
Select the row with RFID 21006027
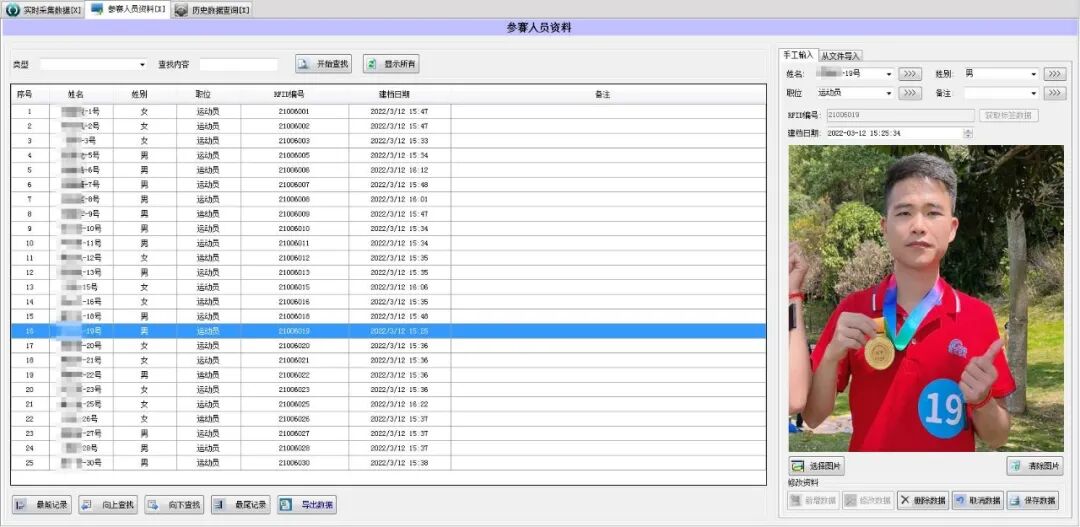pyautogui.click(x=388, y=433)
